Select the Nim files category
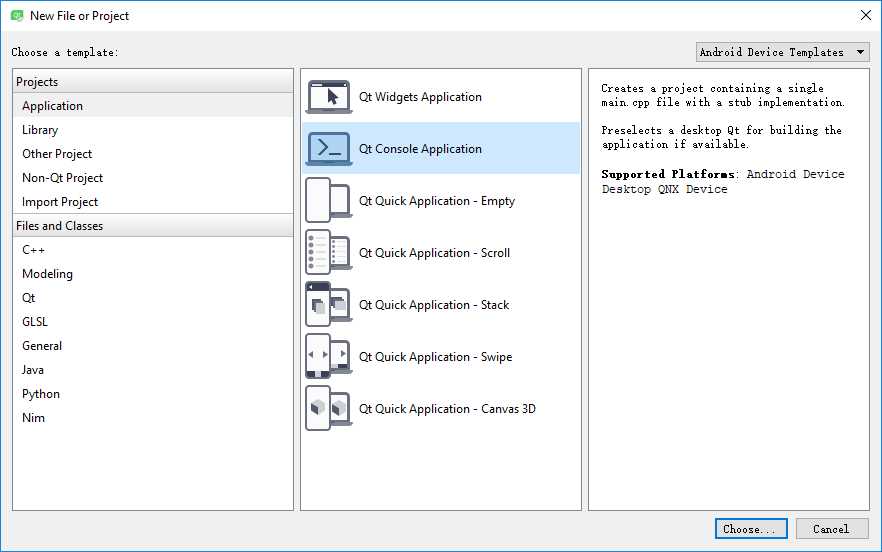882x552 pixels. coord(153,418)
